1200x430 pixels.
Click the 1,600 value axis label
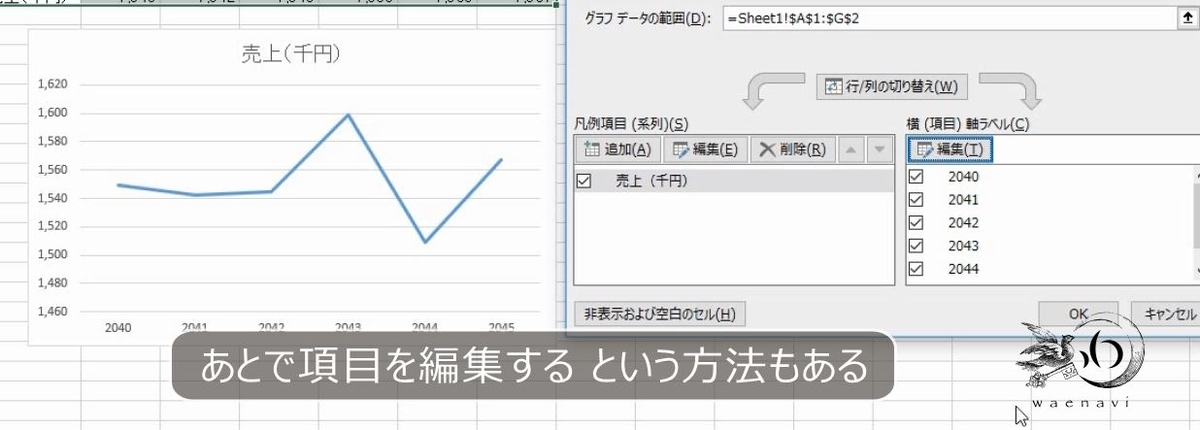click(x=53, y=113)
